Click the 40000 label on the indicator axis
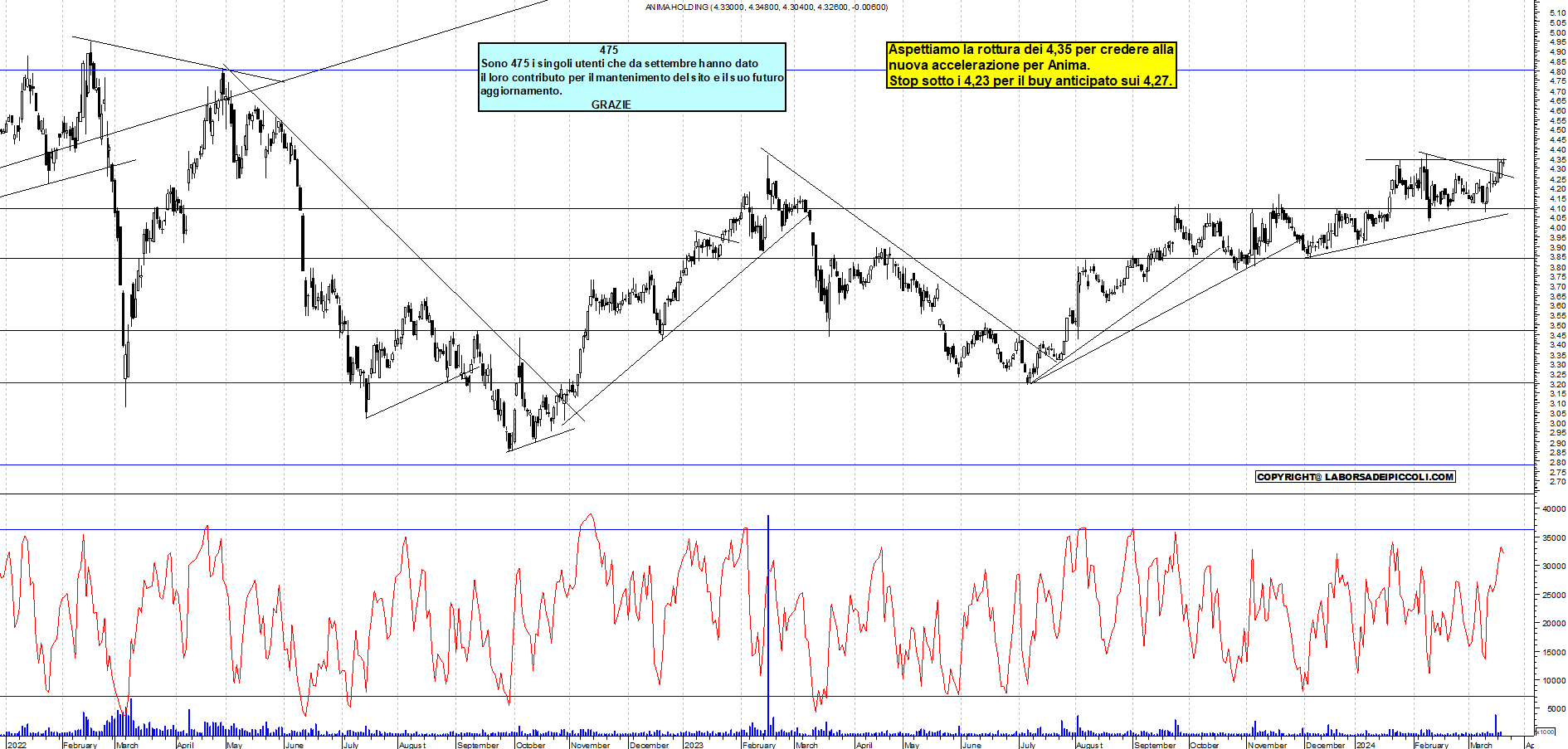The height and width of the screenshot is (749, 1568). 1554,509
